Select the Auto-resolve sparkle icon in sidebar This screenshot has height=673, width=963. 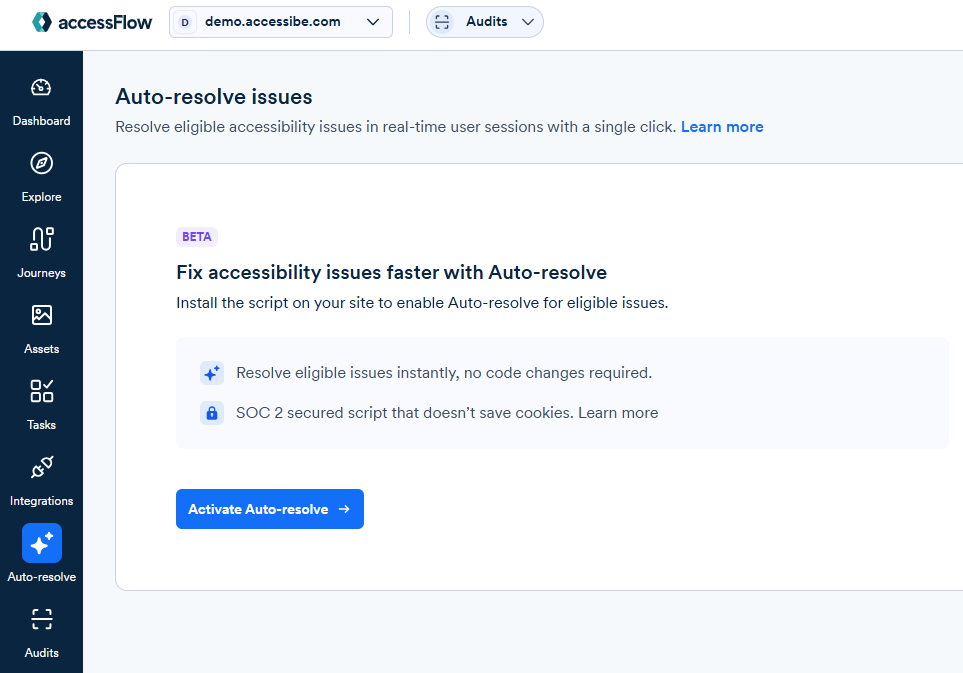tap(42, 543)
